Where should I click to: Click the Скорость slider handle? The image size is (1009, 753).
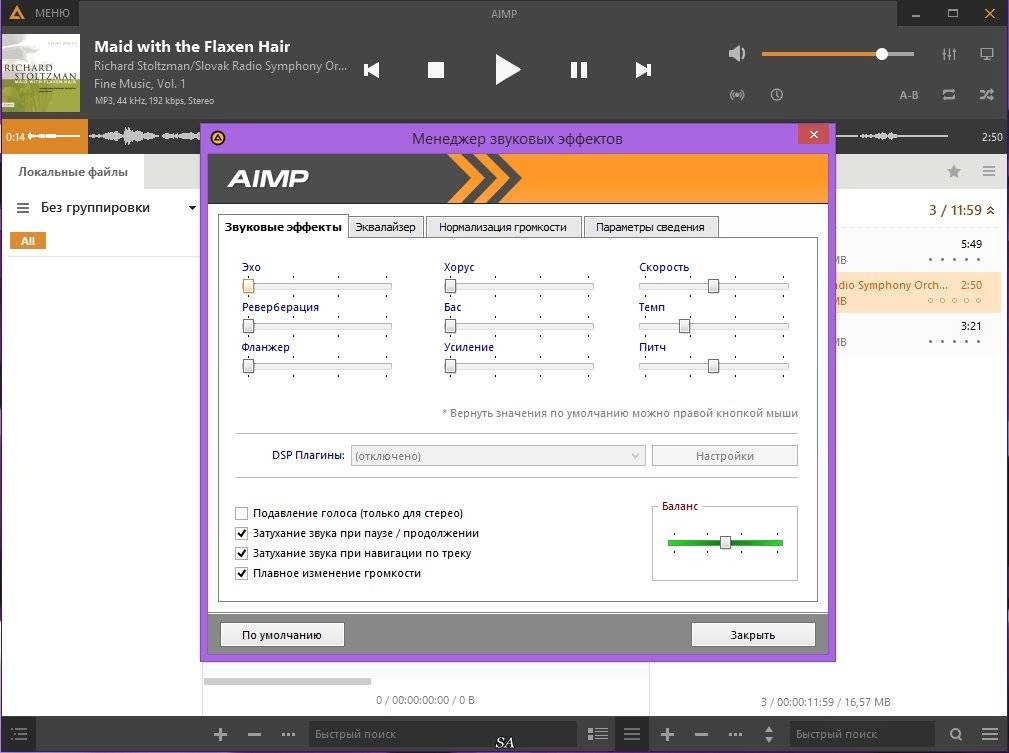coord(713,286)
